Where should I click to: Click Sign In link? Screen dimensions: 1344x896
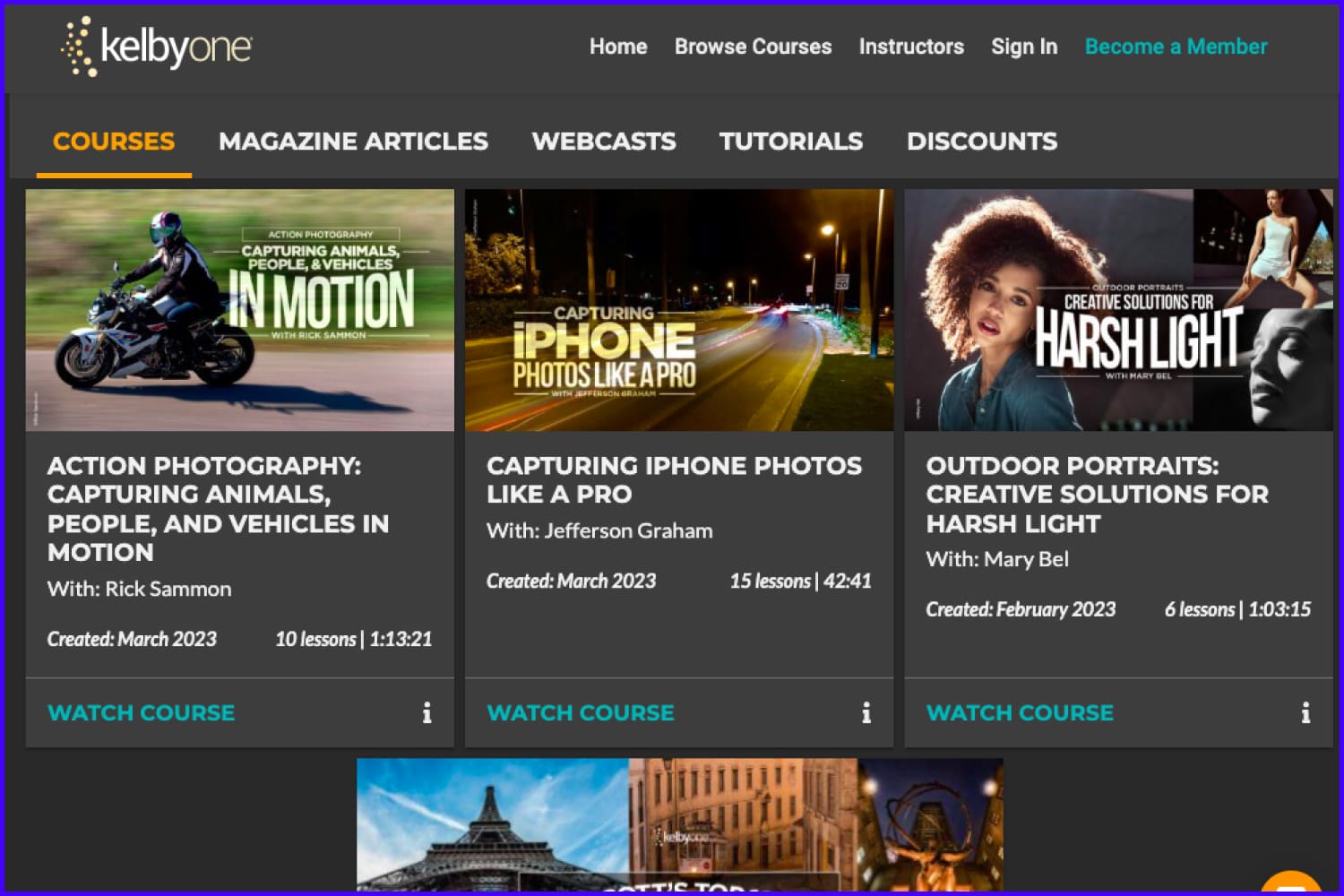tap(1024, 47)
